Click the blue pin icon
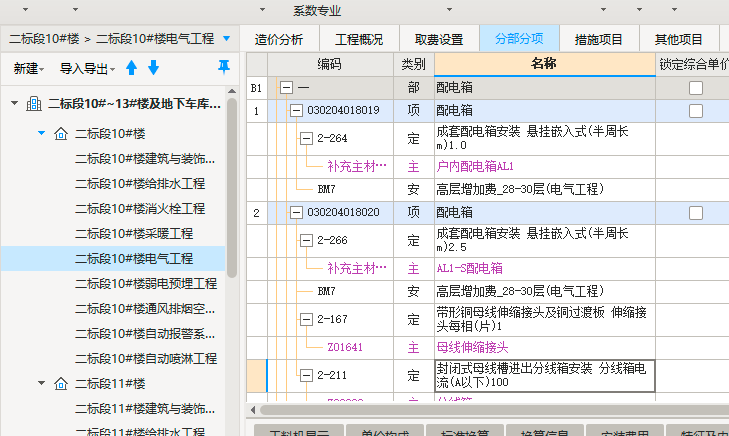Screen dimensions: 729x436 tap(224, 67)
